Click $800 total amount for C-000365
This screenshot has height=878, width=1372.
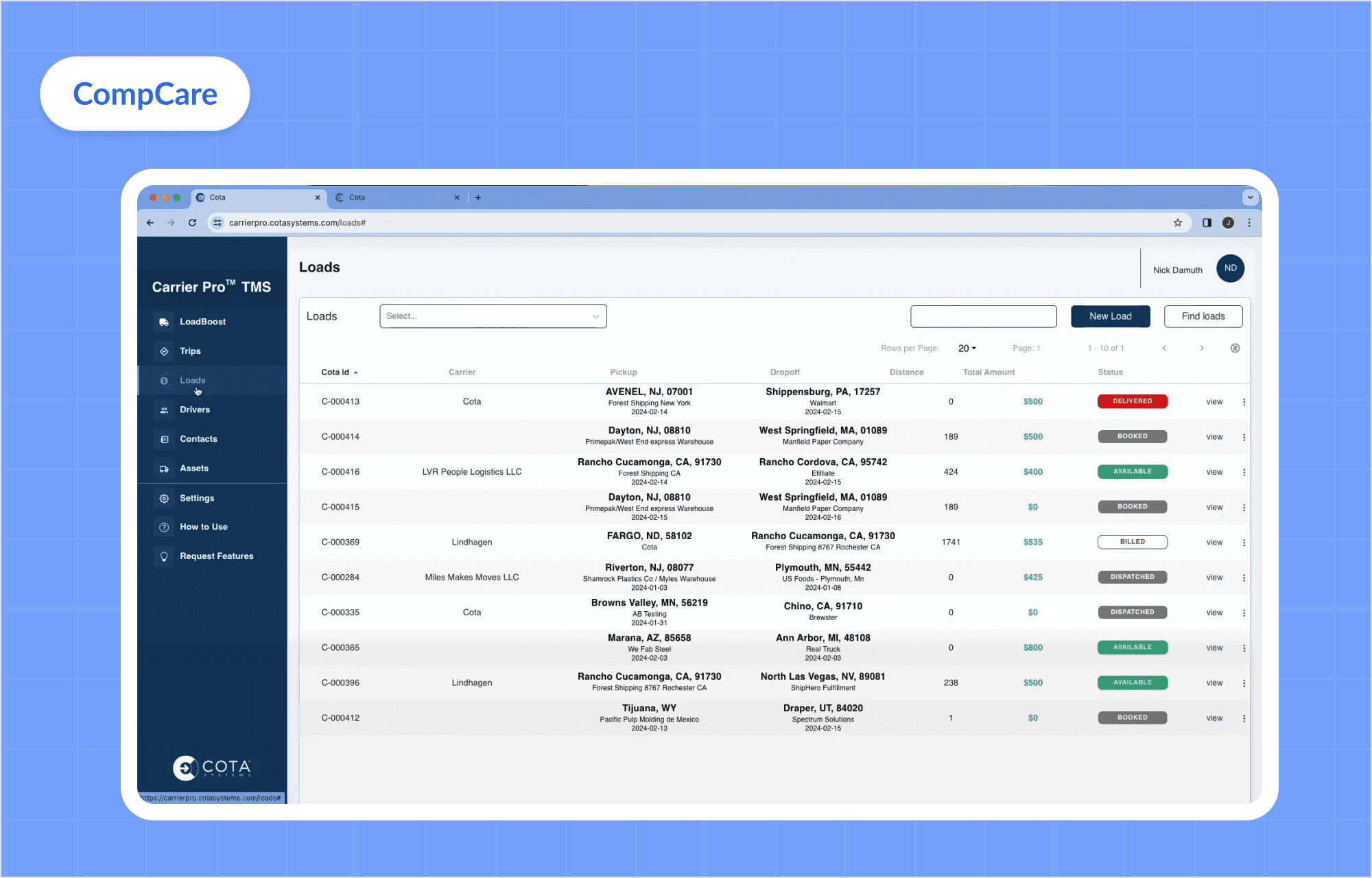coord(1032,648)
